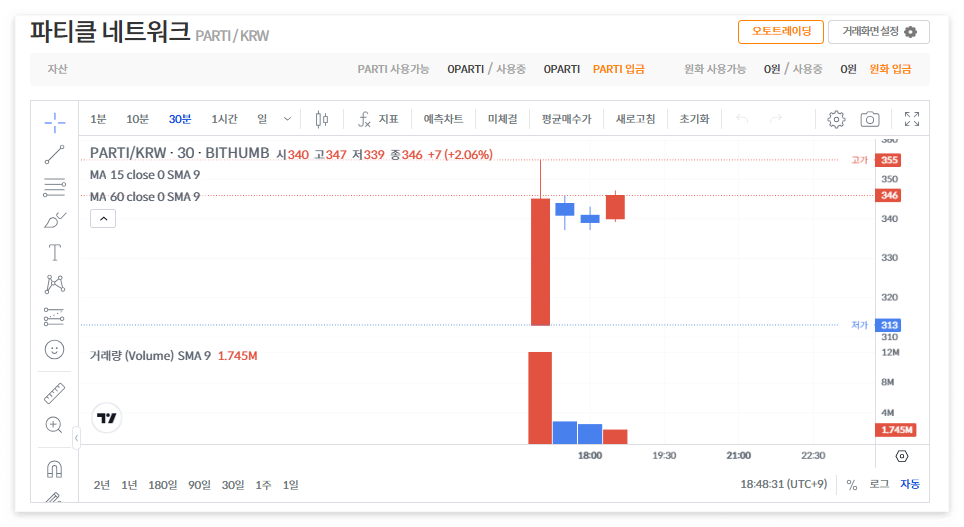
Task: Open the forecast and measurement tools
Action: click(55, 317)
